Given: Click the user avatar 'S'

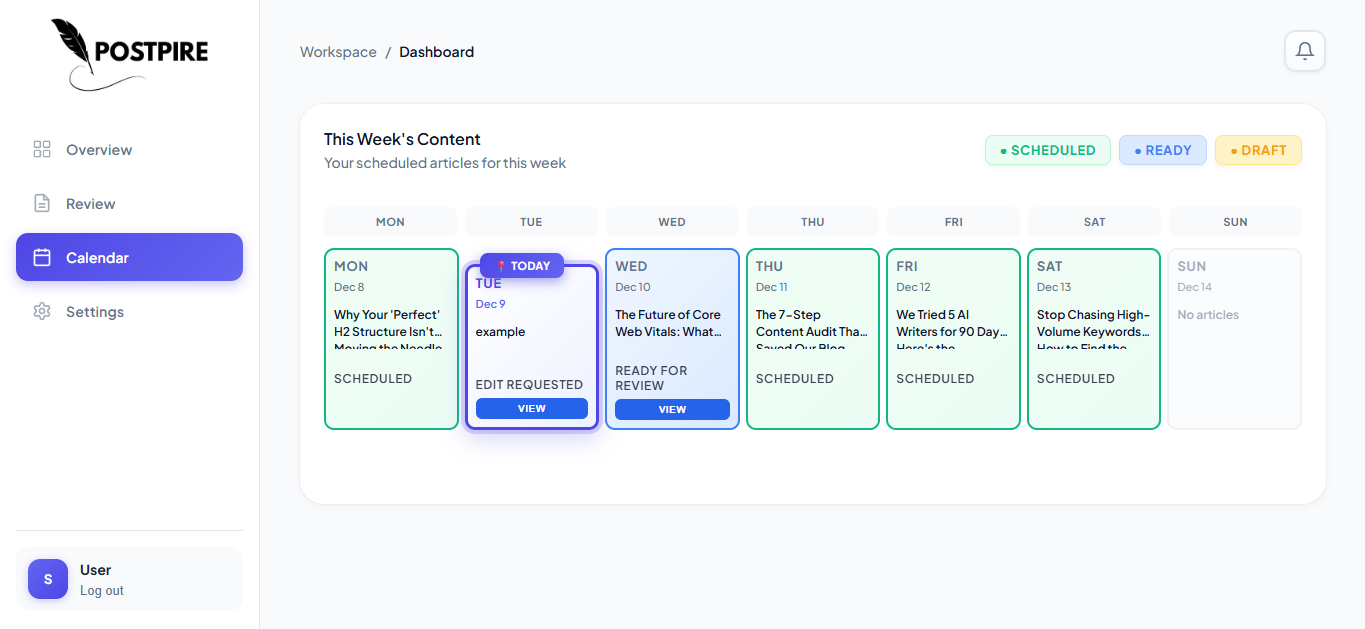Looking at the screenshot, I should 48,579.
